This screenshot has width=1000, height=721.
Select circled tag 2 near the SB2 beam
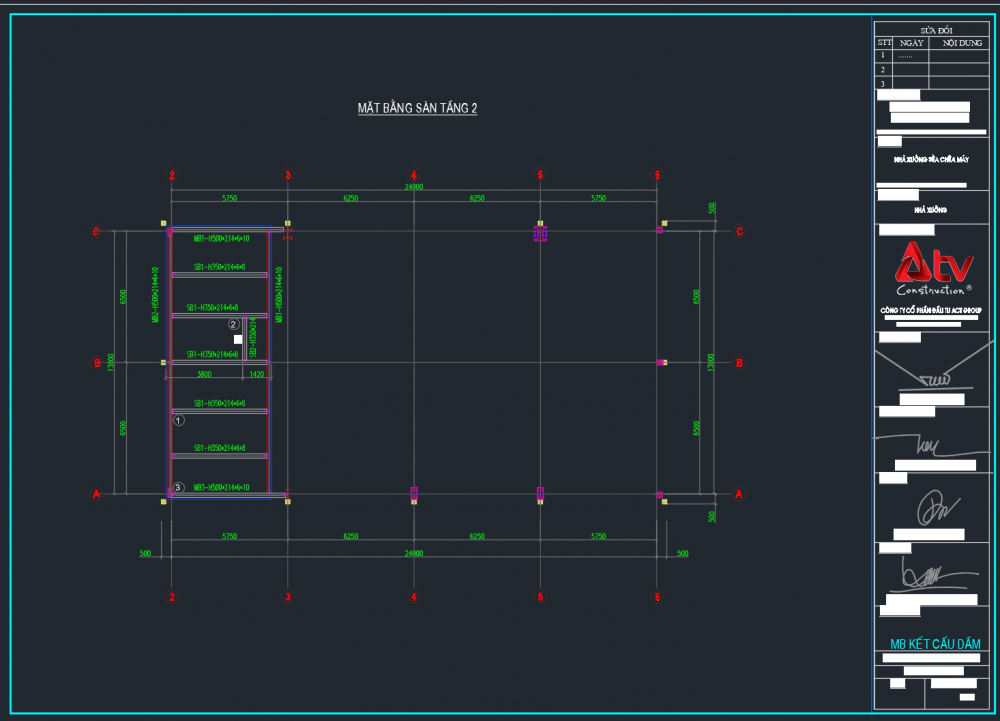[x=234, y=324]
